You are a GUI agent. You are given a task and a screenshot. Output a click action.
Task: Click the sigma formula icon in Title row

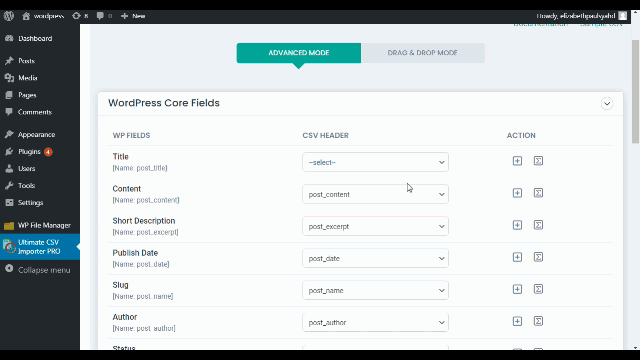point(538,161)
